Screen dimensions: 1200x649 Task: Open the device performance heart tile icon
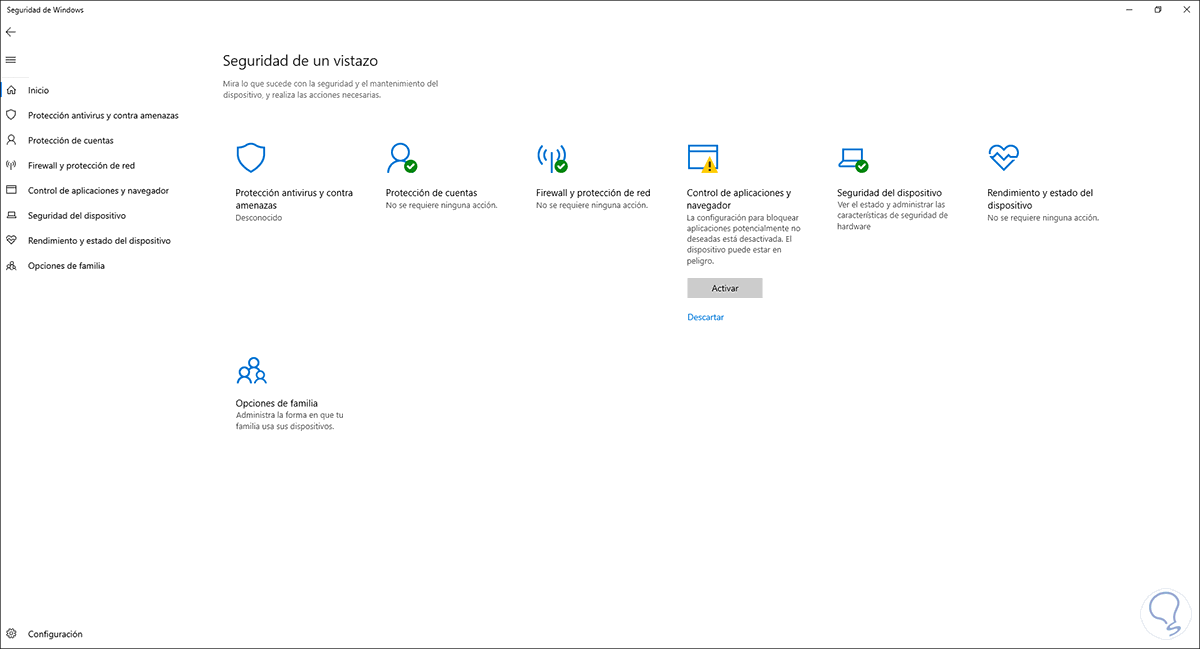1002,157
